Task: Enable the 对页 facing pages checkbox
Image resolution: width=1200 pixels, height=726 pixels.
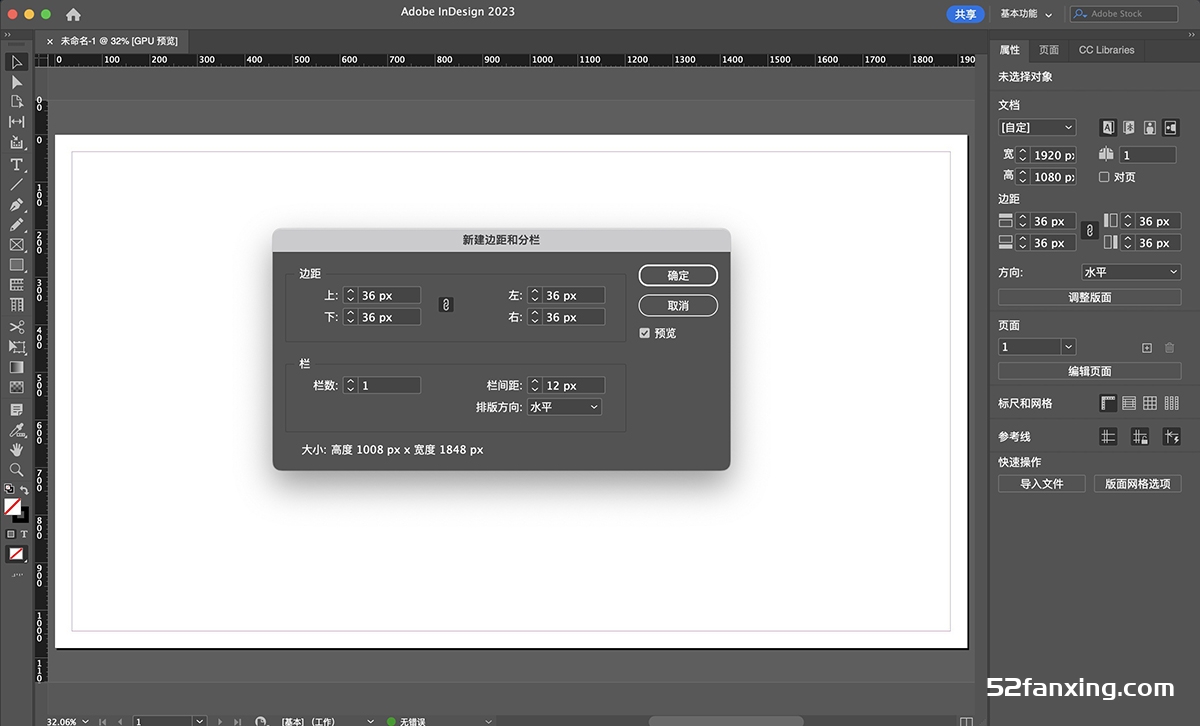Action: tap(1104, 177)
